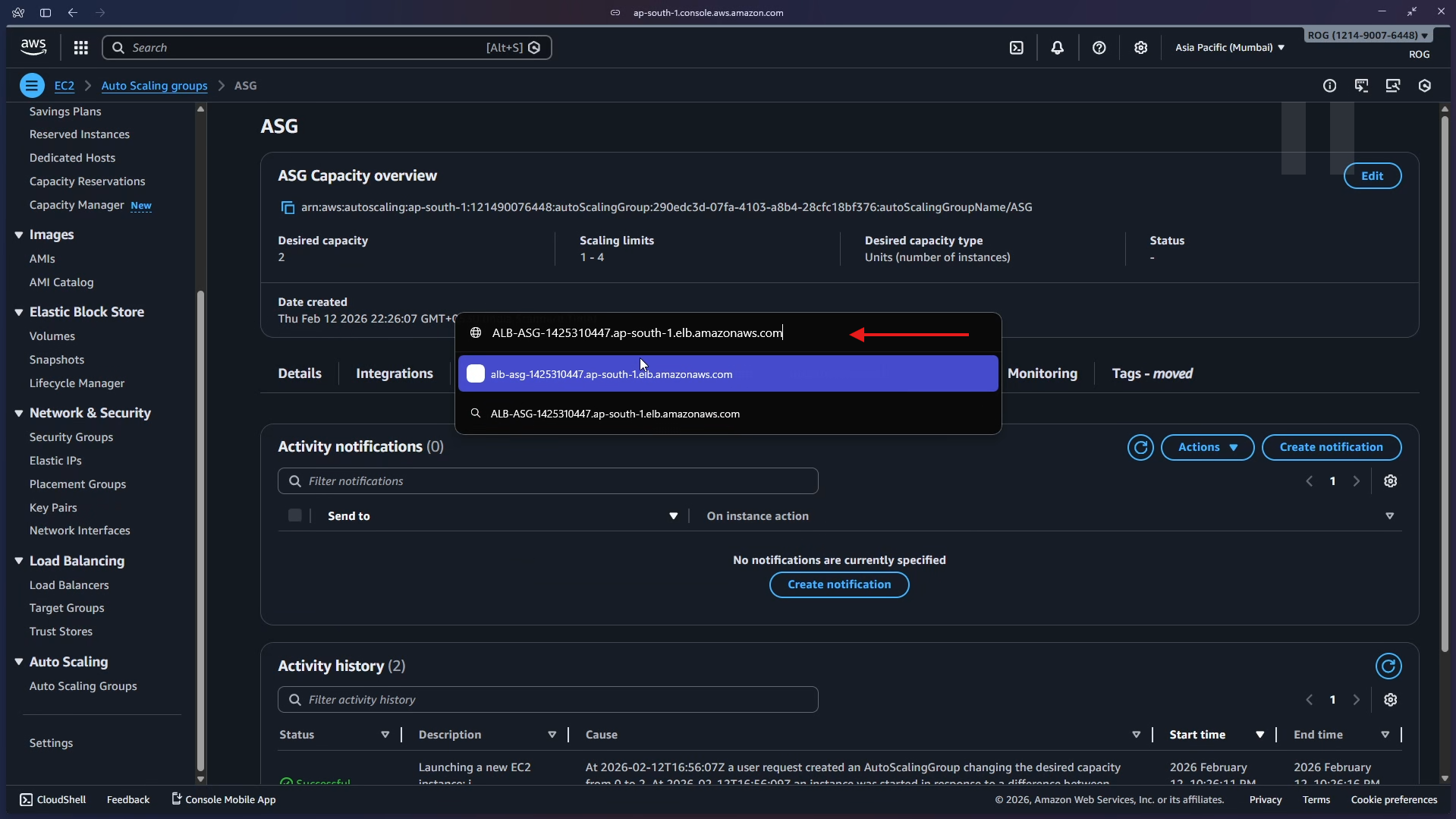Open the Actions dropdown
This screenshot has height=819, width=1456.
coord(1206,447)
